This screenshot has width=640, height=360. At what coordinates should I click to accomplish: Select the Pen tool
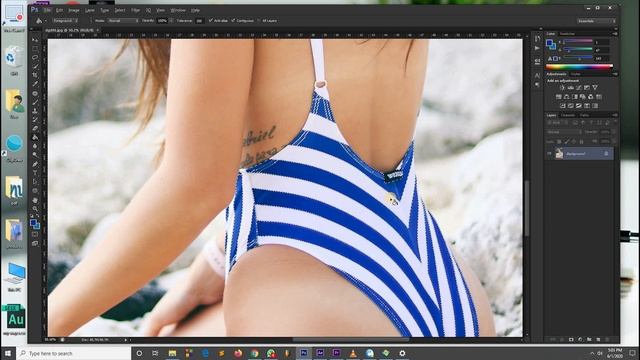pyautogui.click(x=35, y=164)
